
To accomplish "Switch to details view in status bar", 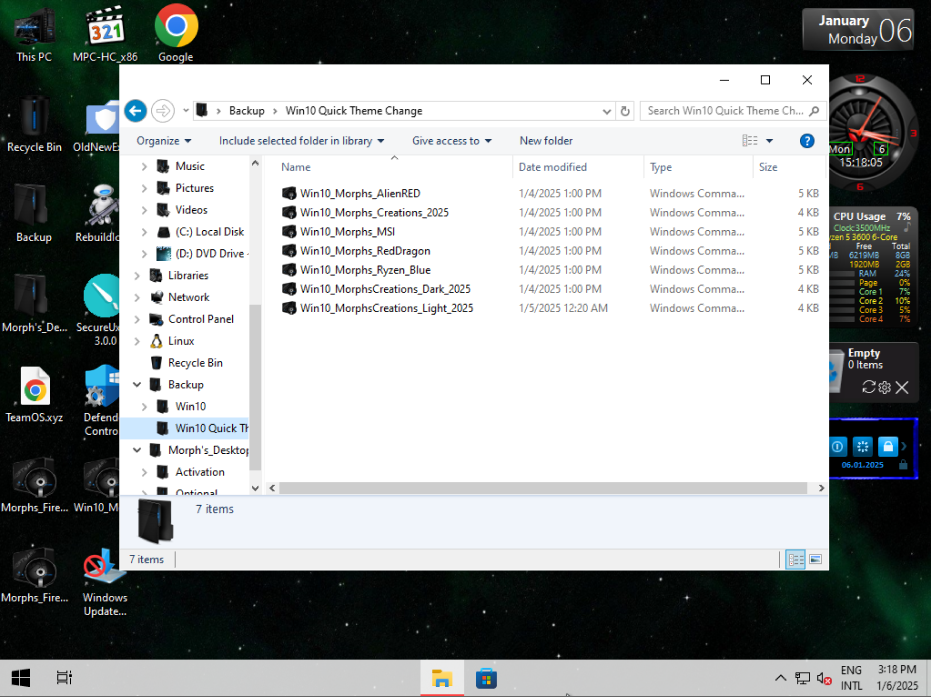I will [796, 559].
